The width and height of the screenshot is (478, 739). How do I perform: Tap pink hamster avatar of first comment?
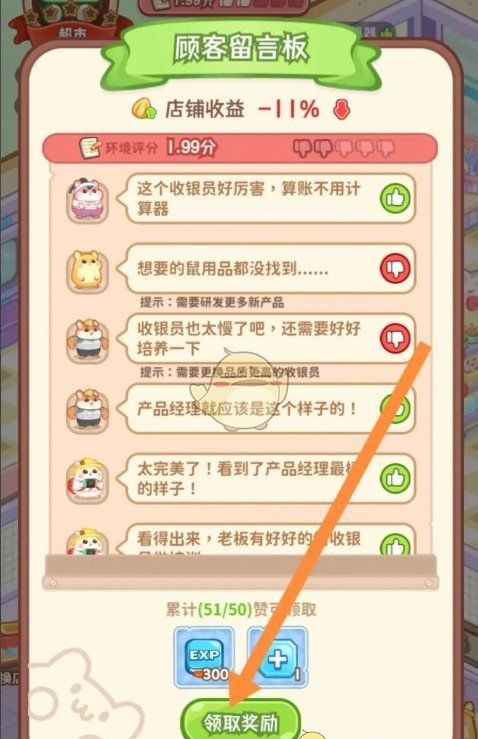[x=87, y=200]
